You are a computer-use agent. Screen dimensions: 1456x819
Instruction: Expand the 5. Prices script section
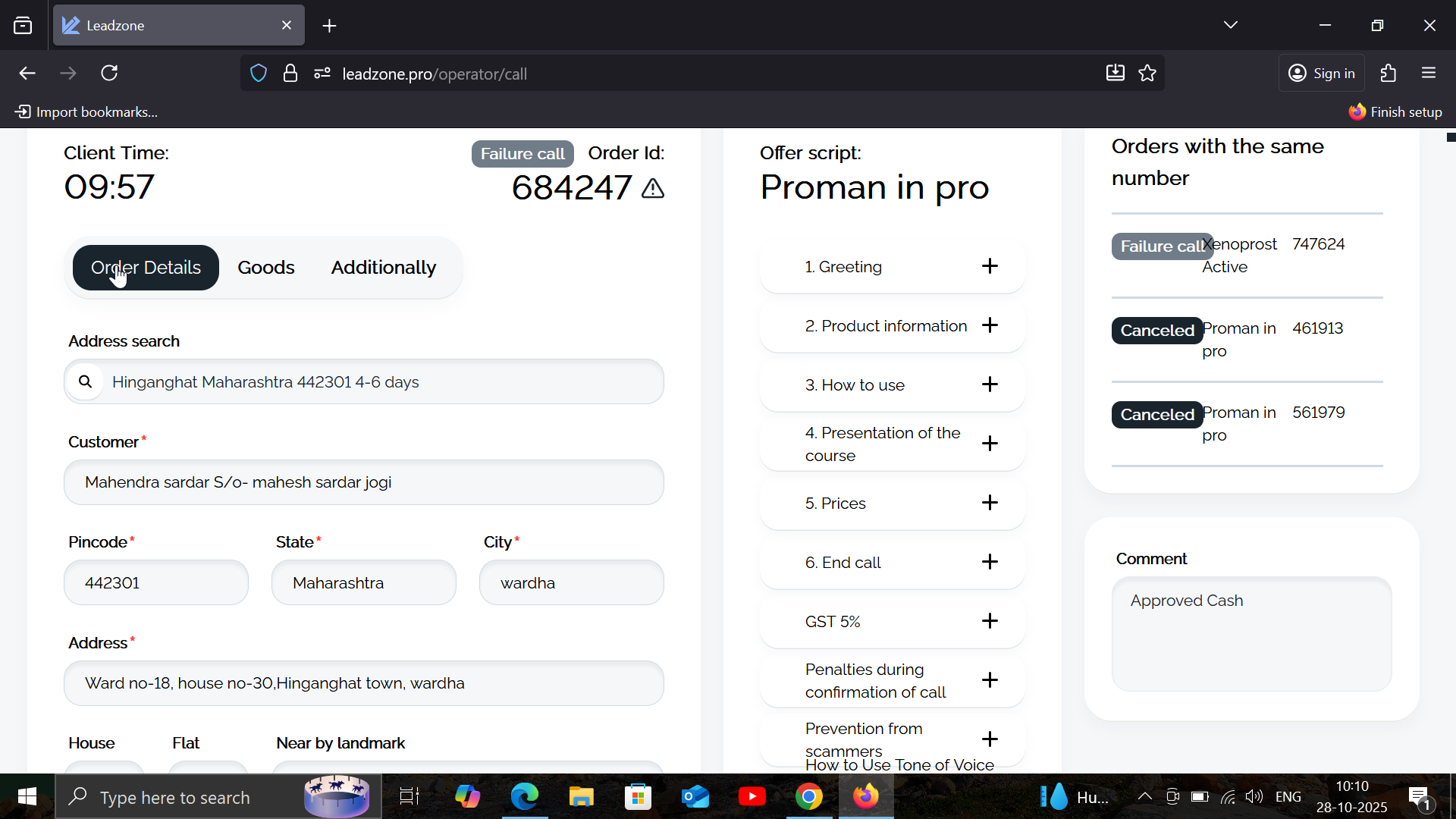point(990,503)
